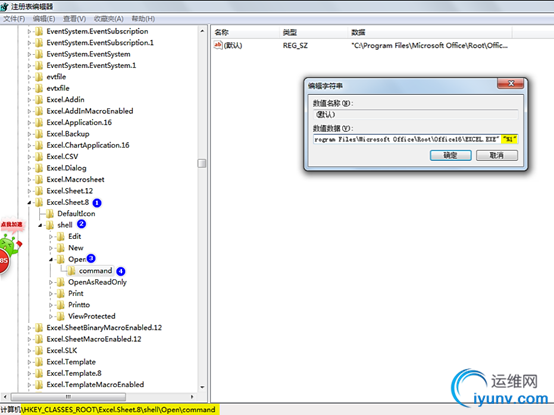Close the edit string dialog
The image size is (554, 415).
[x=511, y=84]
